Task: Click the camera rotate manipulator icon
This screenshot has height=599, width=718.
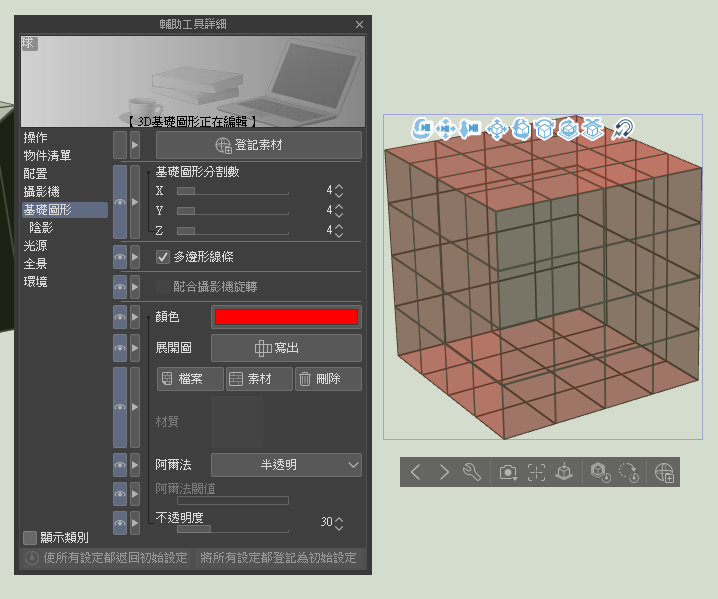Action: click(x=421, y=129)
